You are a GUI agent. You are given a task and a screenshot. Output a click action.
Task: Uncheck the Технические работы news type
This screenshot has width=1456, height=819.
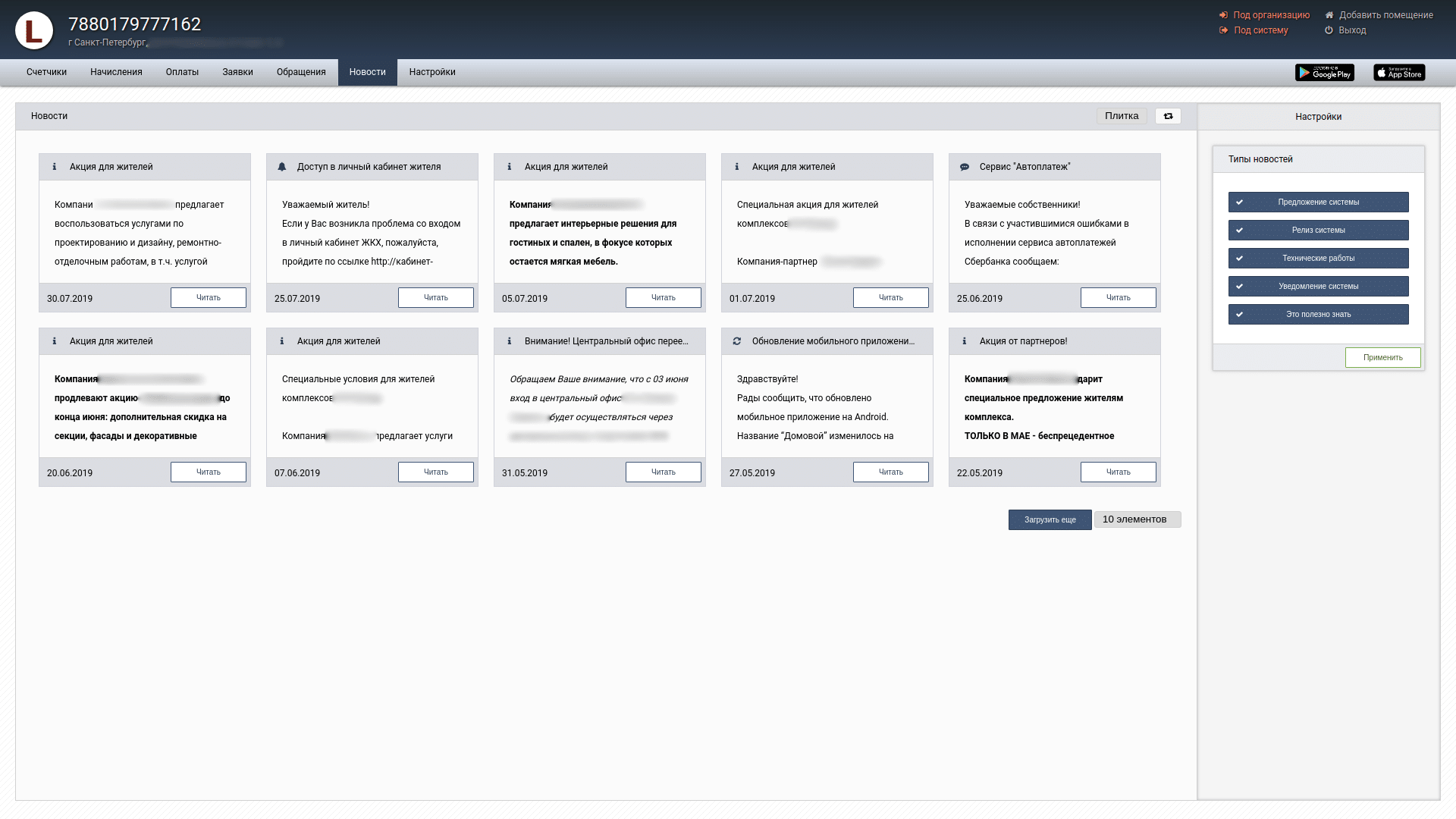tap(1318, 258)
